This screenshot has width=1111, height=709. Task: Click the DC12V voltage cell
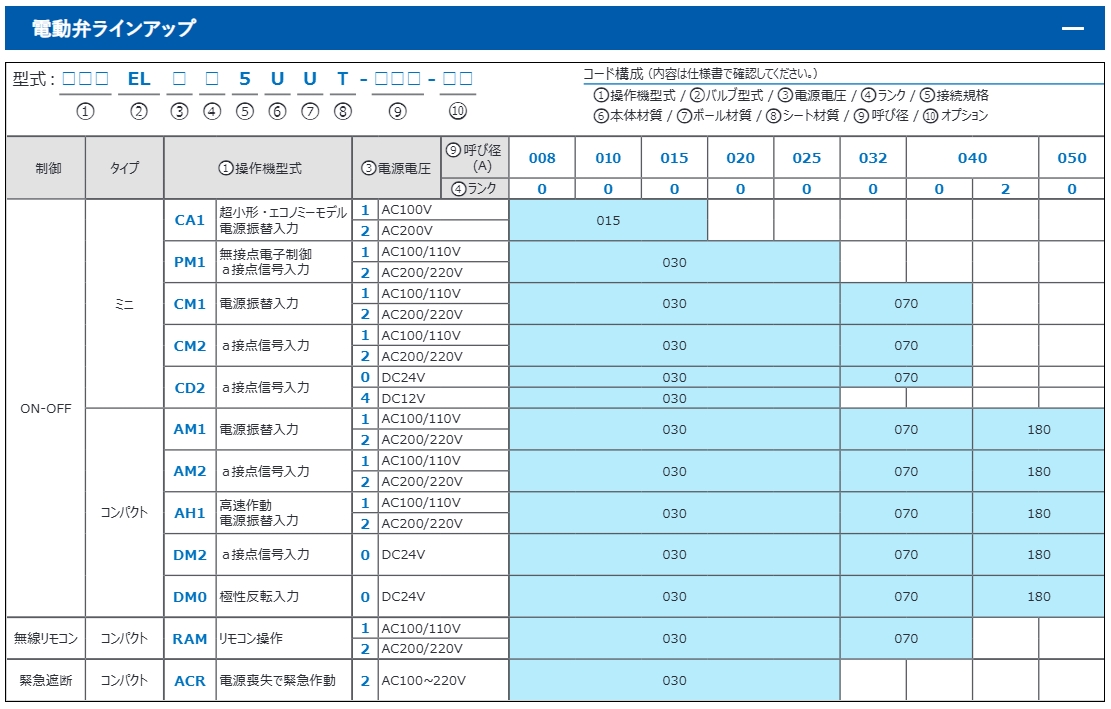coord(444,398)
